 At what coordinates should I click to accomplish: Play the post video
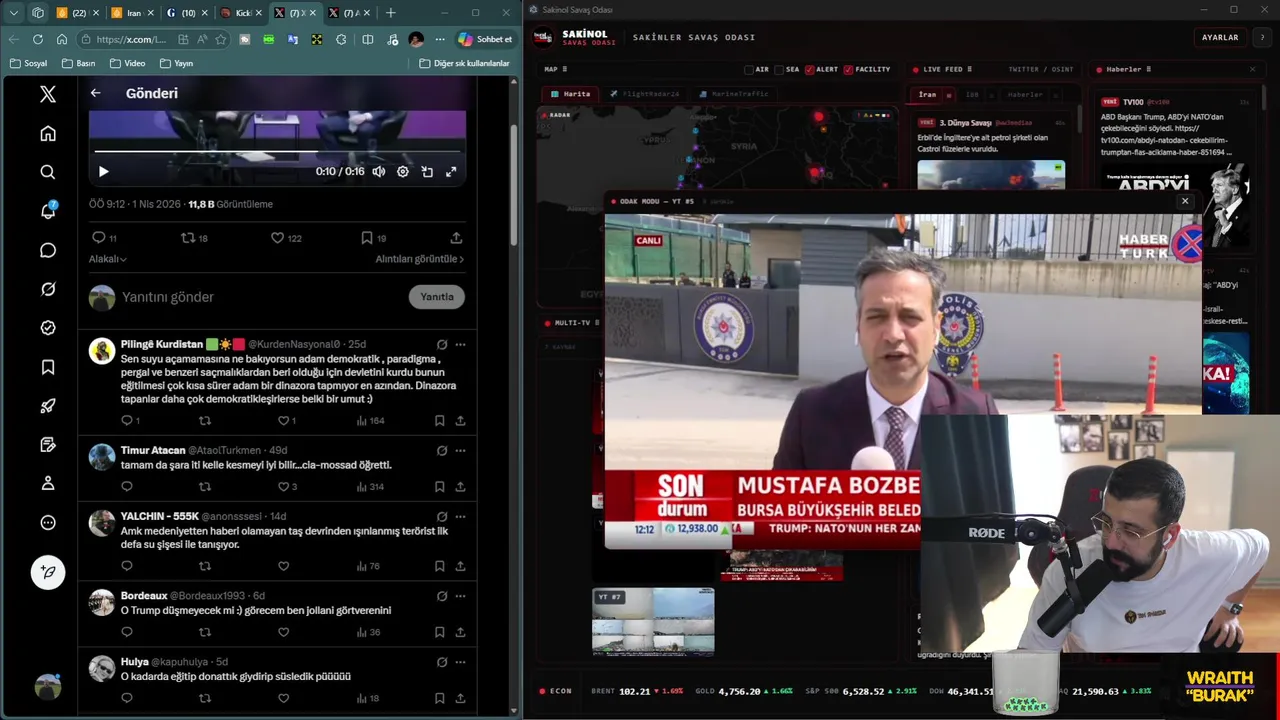[x=104, y=172]
